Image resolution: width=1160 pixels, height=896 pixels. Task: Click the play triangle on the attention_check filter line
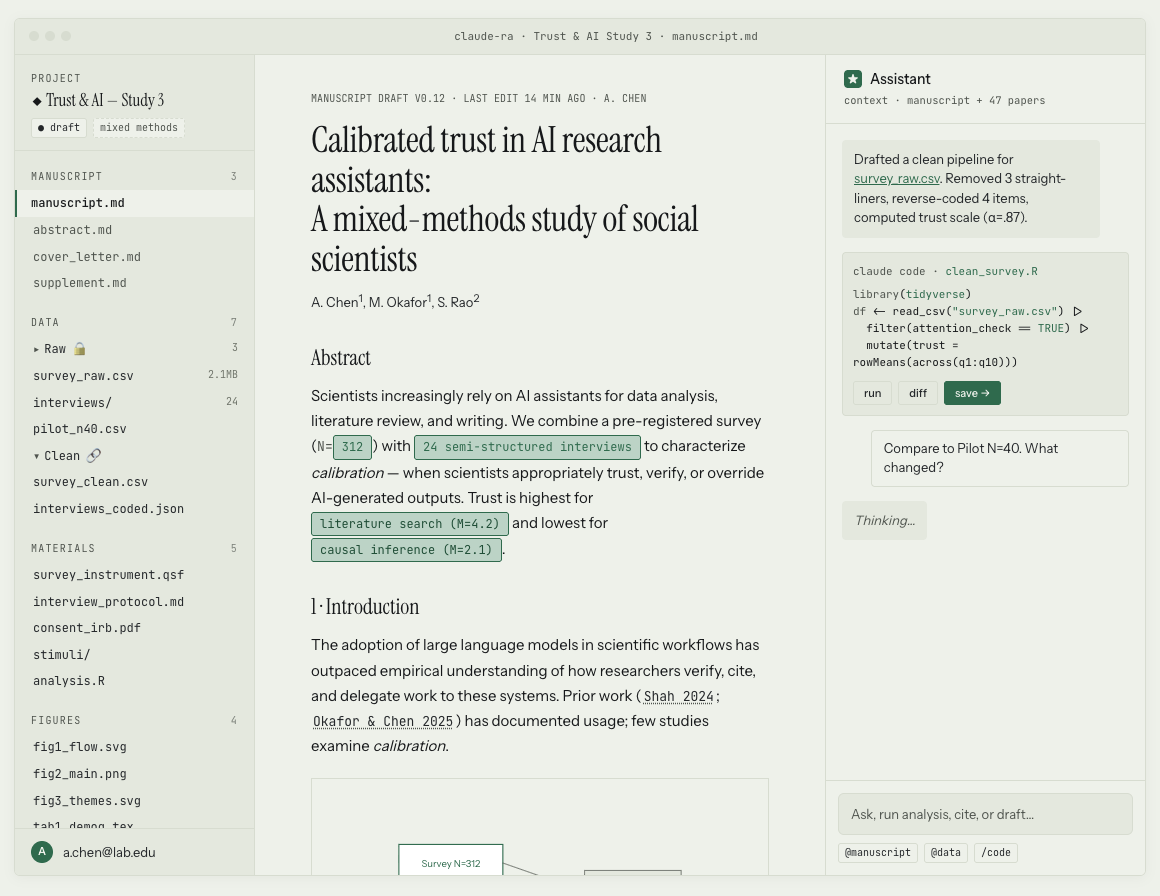(1084, 328)
